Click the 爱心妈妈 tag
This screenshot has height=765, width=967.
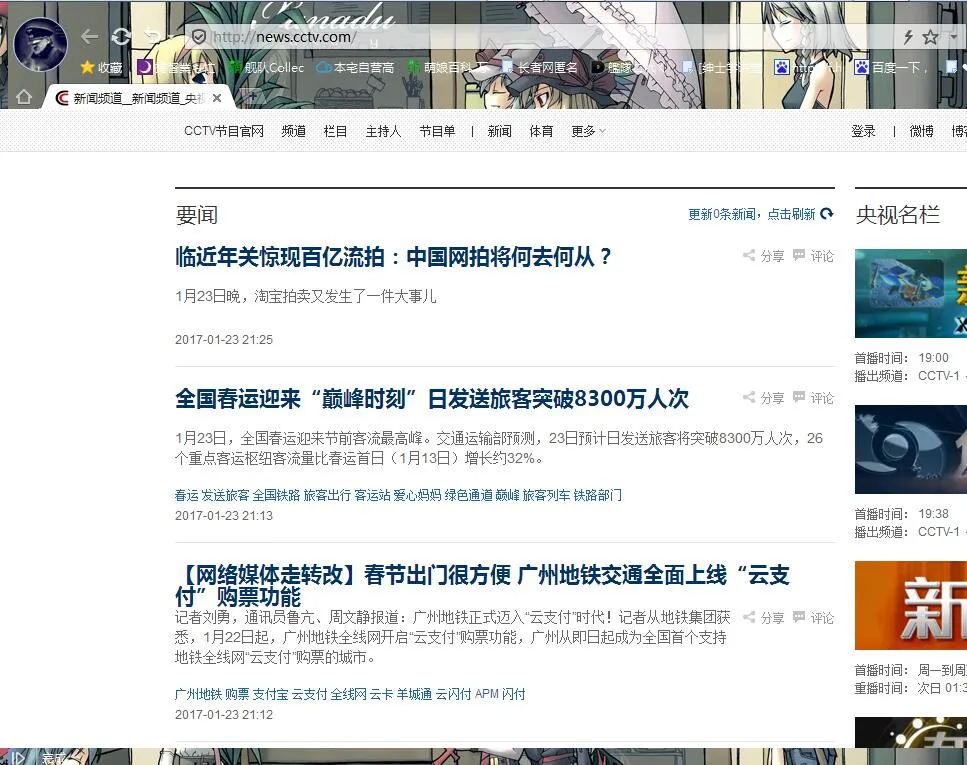click(418, 495)
